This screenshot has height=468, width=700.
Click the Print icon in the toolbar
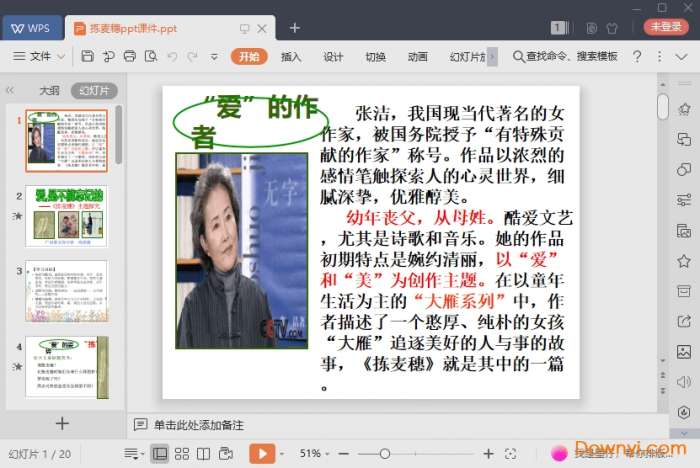129,56
